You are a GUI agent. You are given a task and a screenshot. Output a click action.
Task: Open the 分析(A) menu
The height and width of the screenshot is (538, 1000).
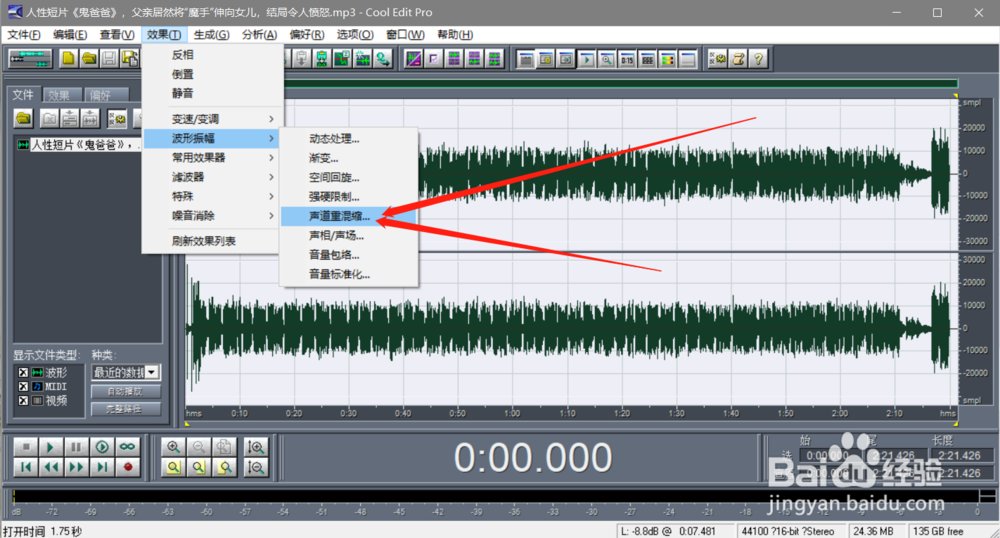[x=259, y=34]
